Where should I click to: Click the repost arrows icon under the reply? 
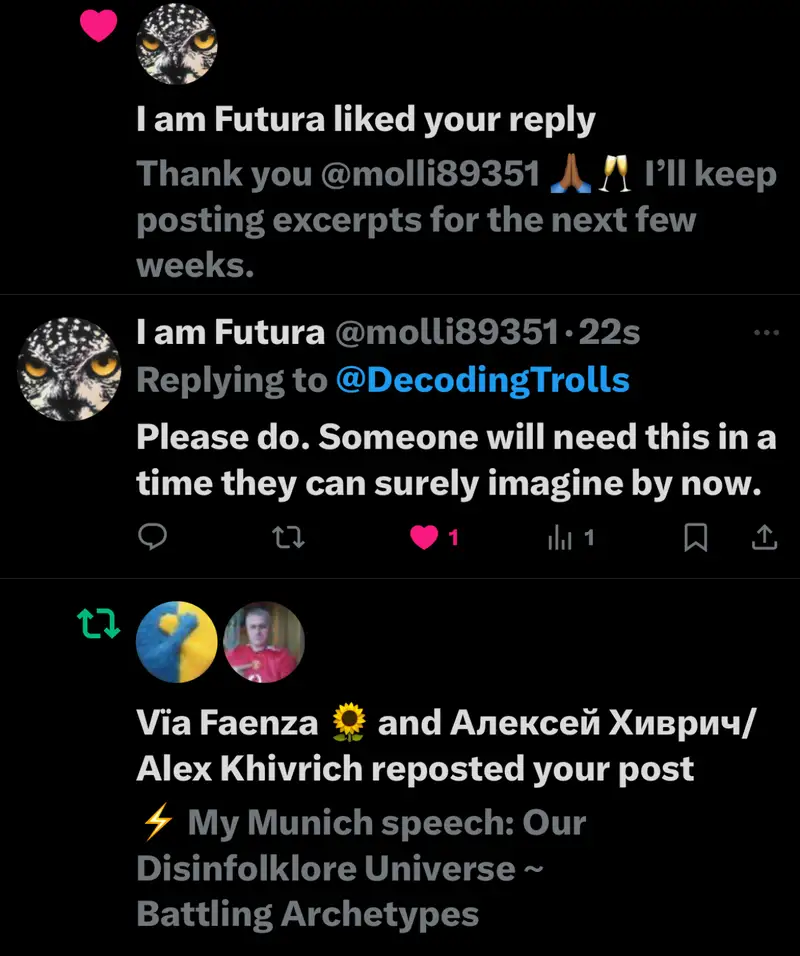(288, 538)
